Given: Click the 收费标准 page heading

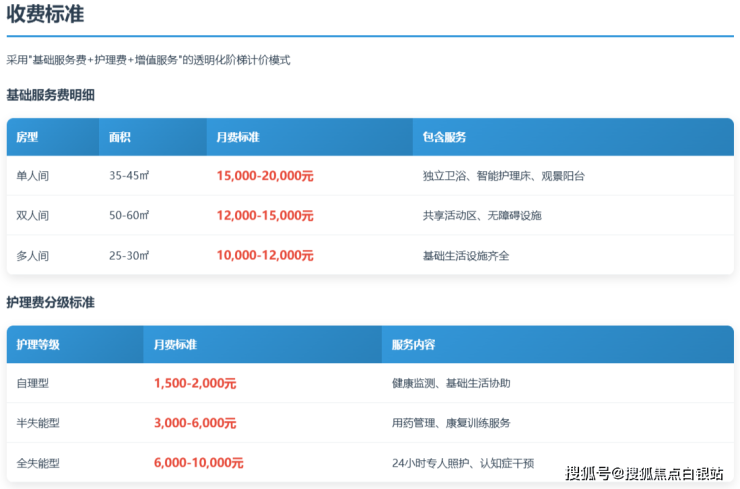Looking at the screenshot, I should (45, 15).
